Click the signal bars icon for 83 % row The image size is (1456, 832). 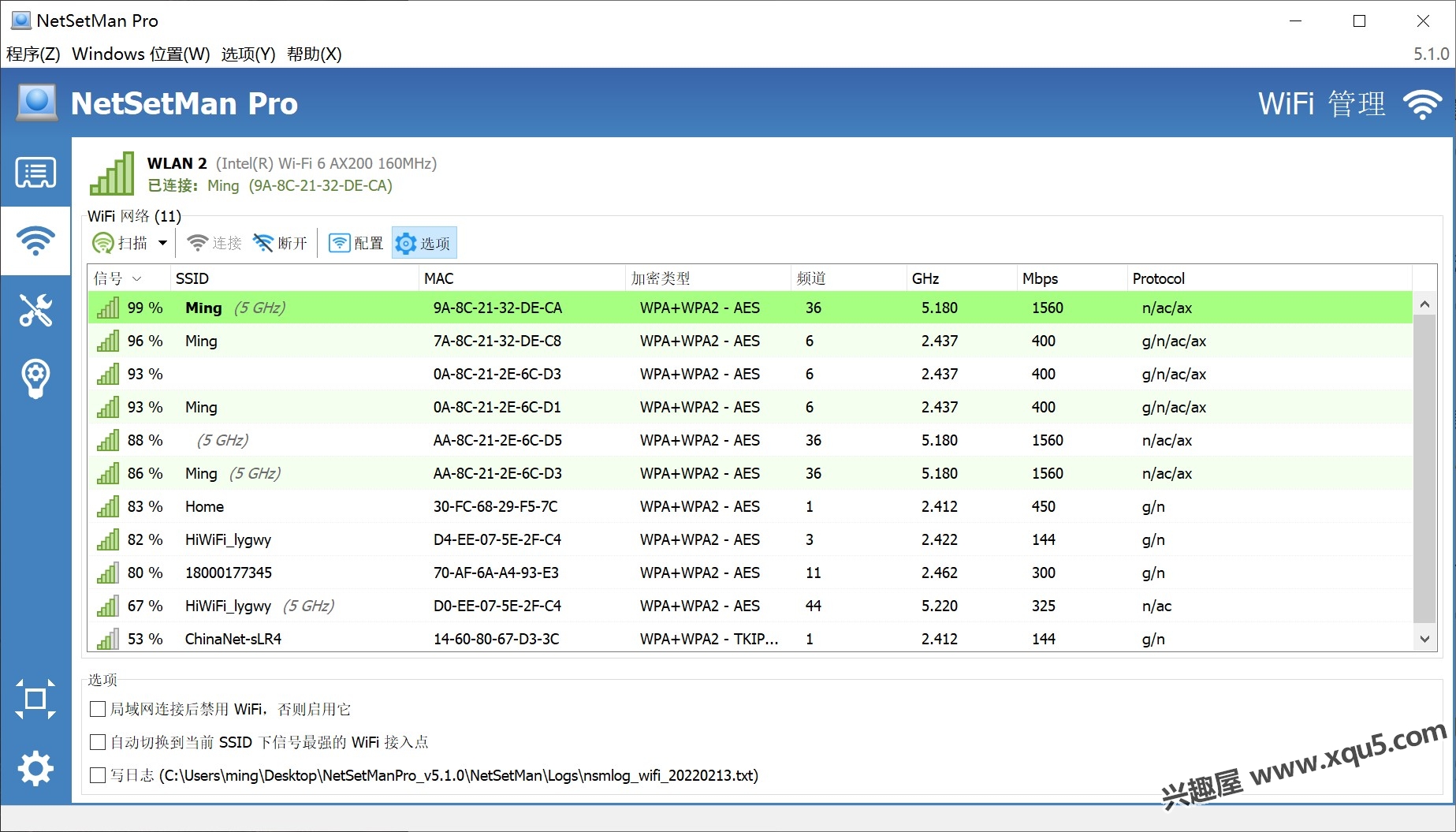pyautogui.click(x=108, y=506)
